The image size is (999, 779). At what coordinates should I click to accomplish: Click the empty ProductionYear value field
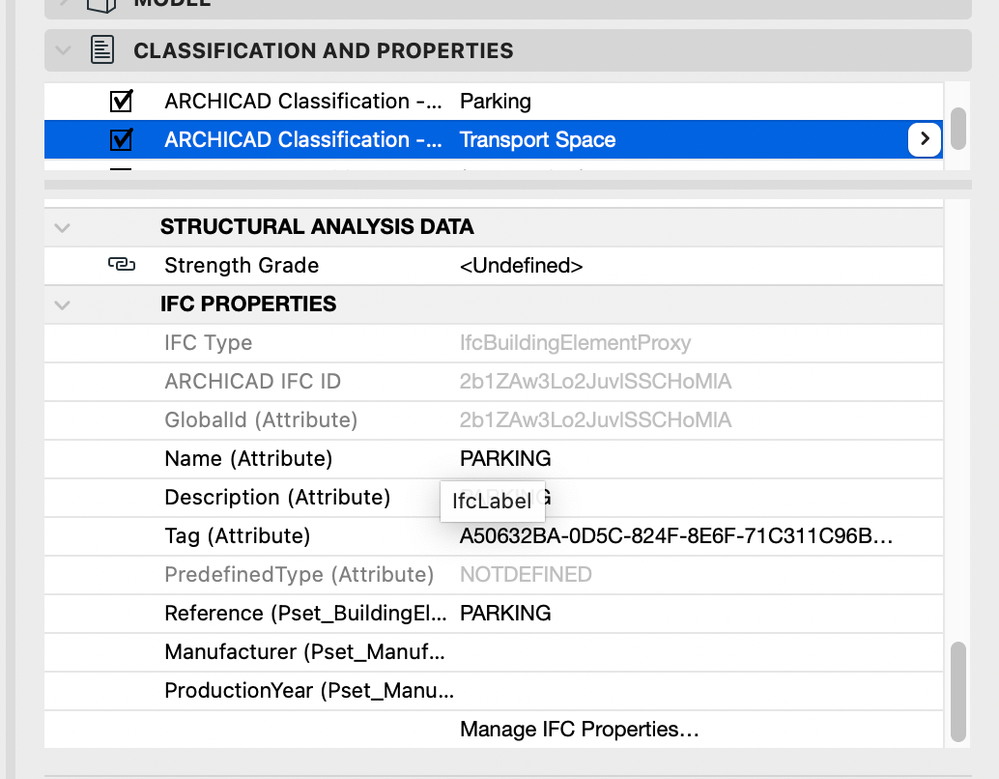click(690, 691)
